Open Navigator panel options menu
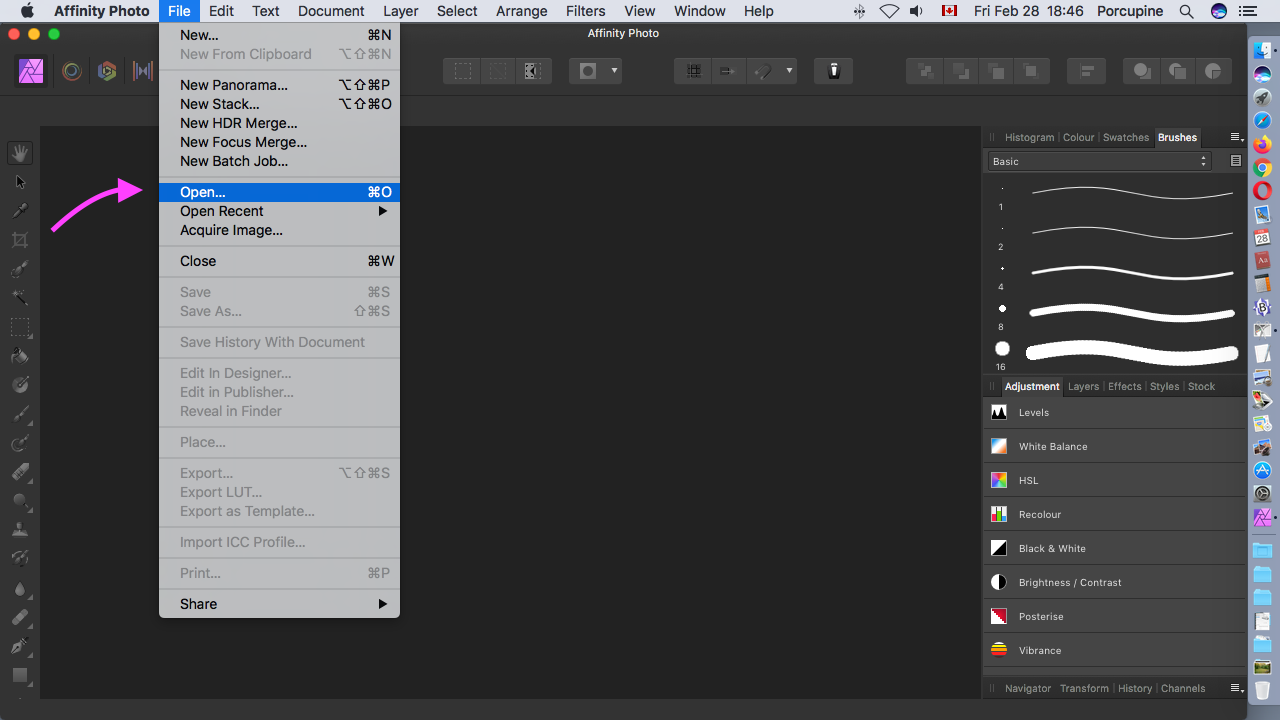Image resolution: width=1280 pixels, height=720 pixels. [x=1236, y=688]
